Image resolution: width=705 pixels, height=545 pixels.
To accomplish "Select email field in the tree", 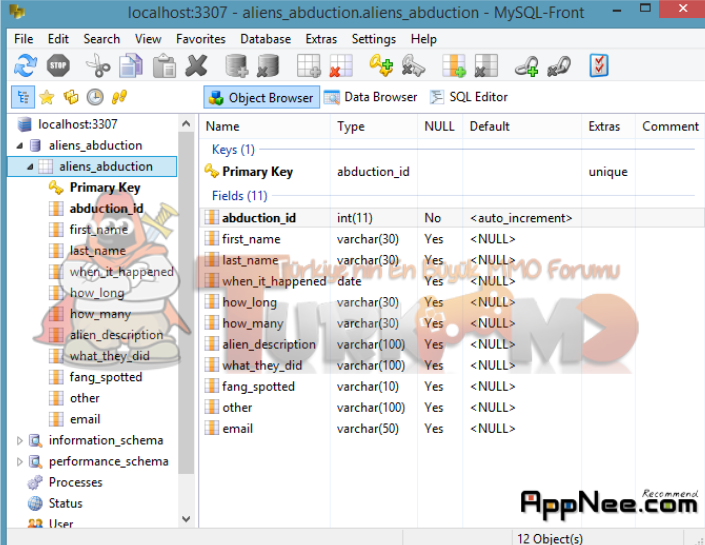I will tap(85, 420).
